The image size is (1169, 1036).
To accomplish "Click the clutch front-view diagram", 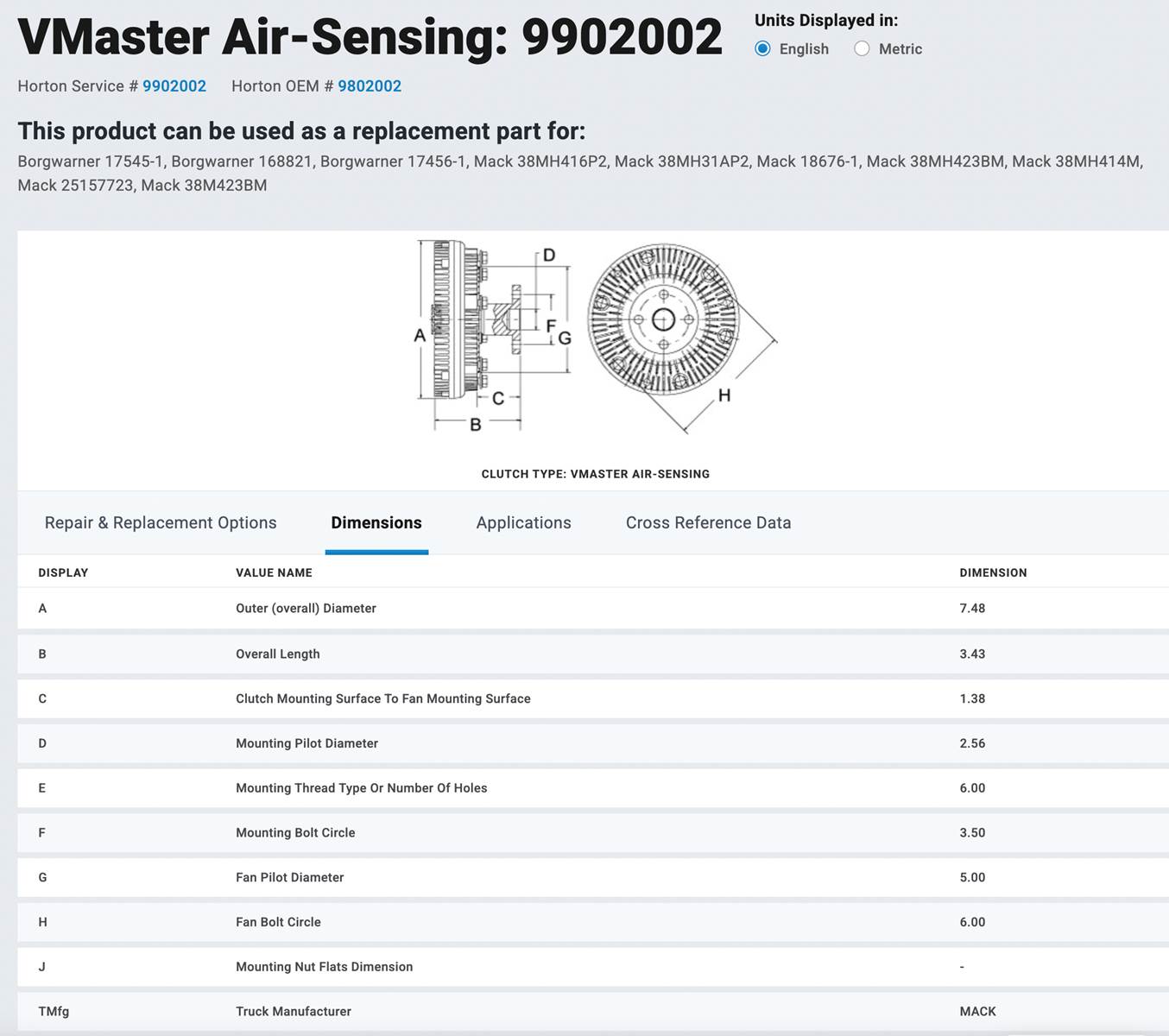I will tap(663, 320).
